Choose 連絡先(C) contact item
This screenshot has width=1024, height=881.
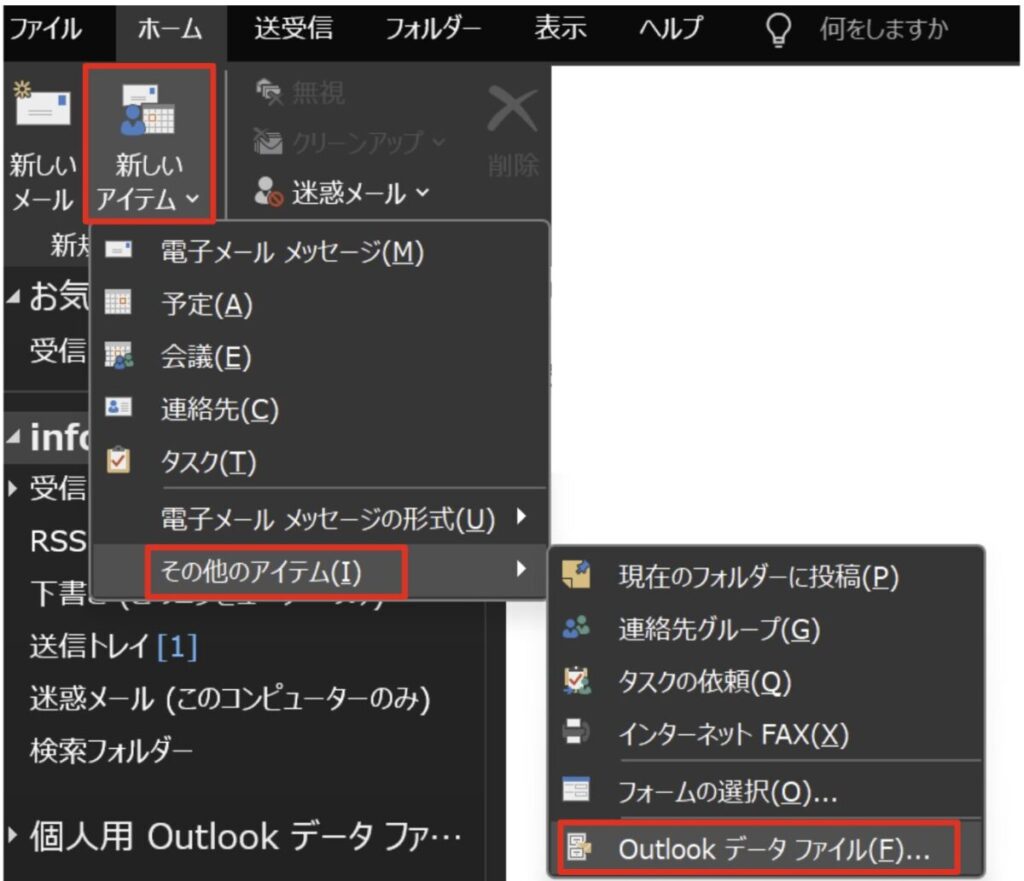pos(220,409)
